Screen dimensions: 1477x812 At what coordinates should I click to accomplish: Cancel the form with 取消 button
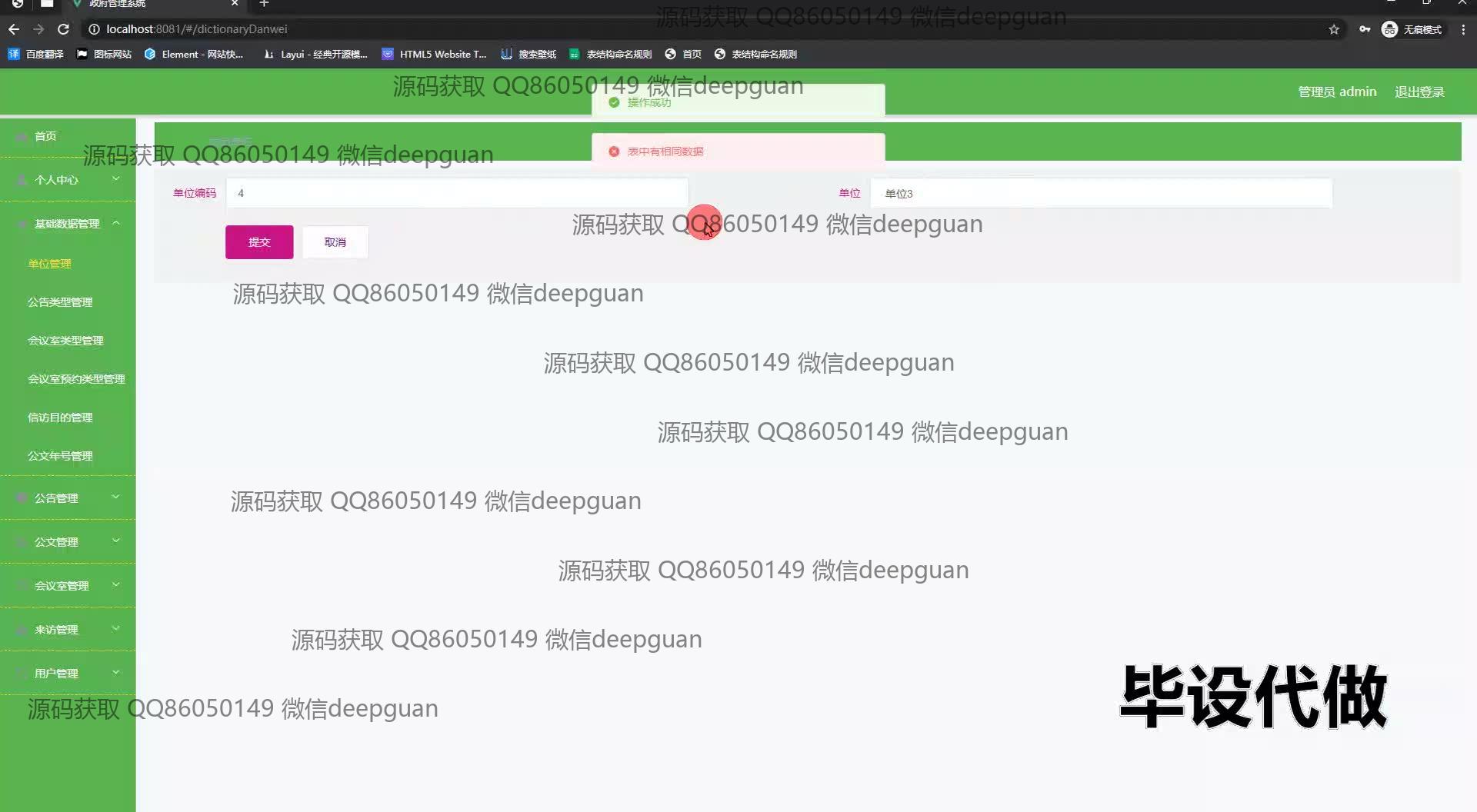click(x=335, y=242)
